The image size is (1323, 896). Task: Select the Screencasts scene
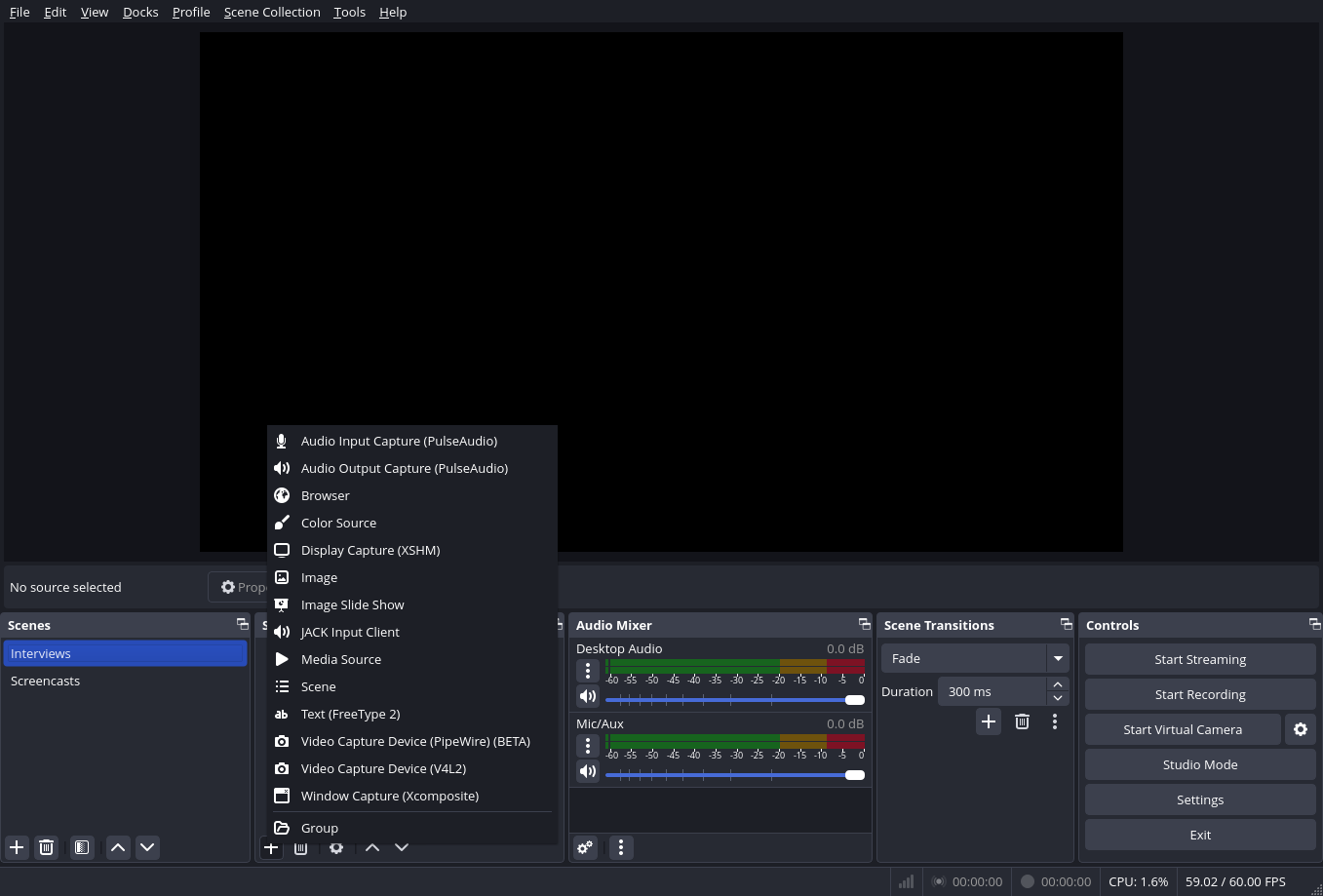[45, 681]
